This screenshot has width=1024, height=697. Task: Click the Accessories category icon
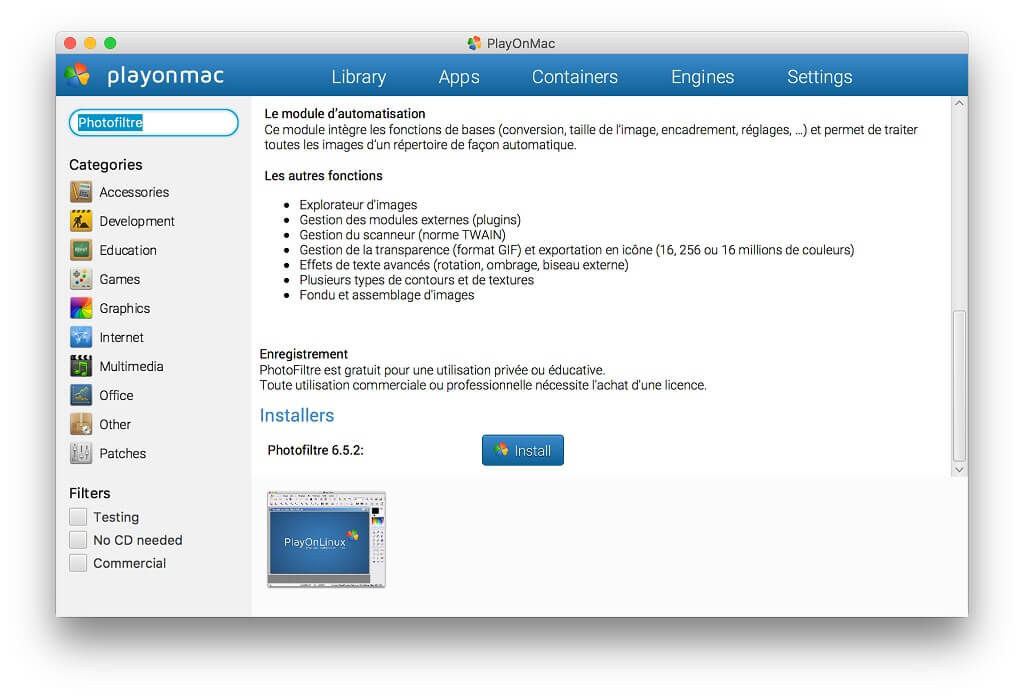coord(81,192)
